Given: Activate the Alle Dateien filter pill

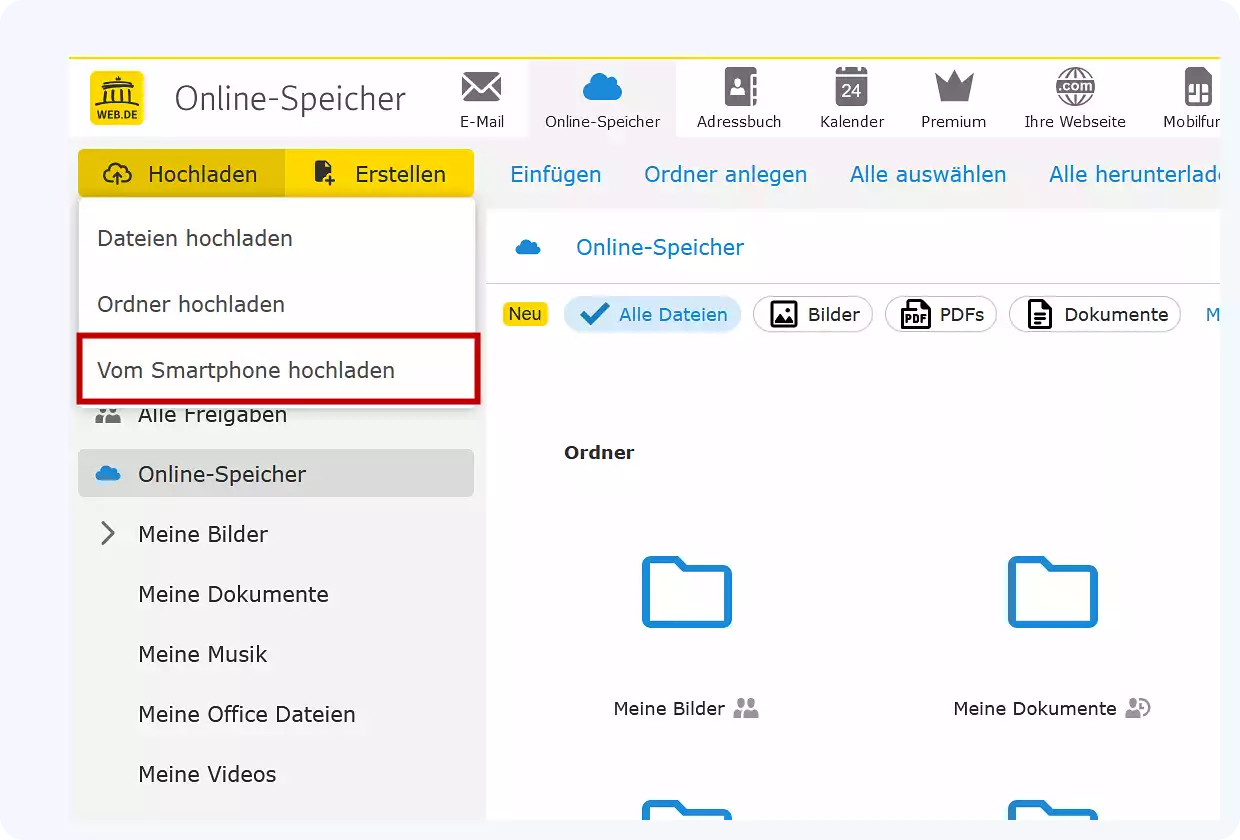Looking at the screenshot, I should pyautogui.click(x=652, y=314).
